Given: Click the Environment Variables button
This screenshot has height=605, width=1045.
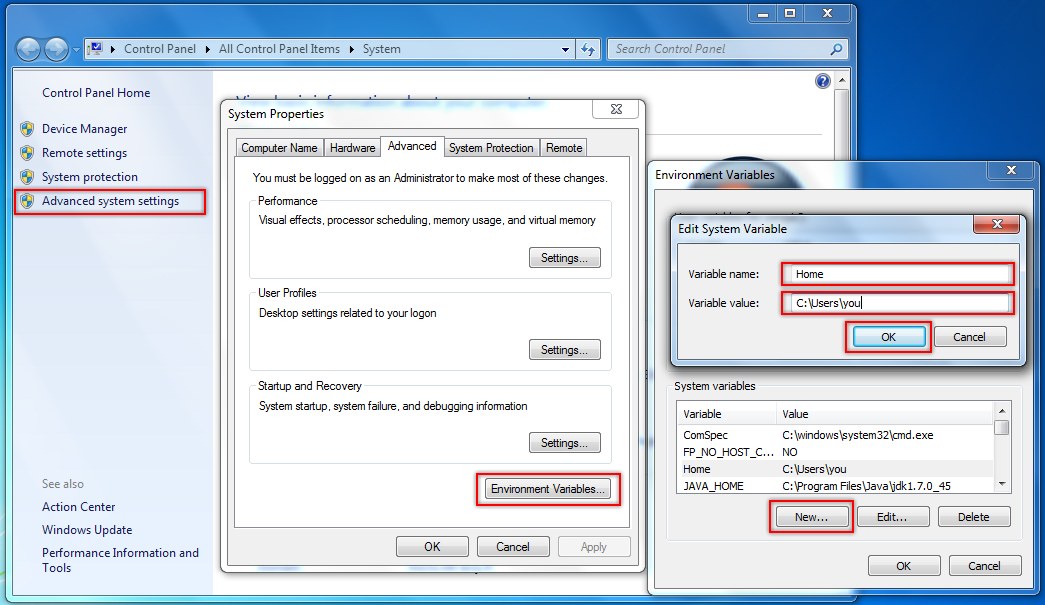Looking at the screenshot, I should pos(548,489).
